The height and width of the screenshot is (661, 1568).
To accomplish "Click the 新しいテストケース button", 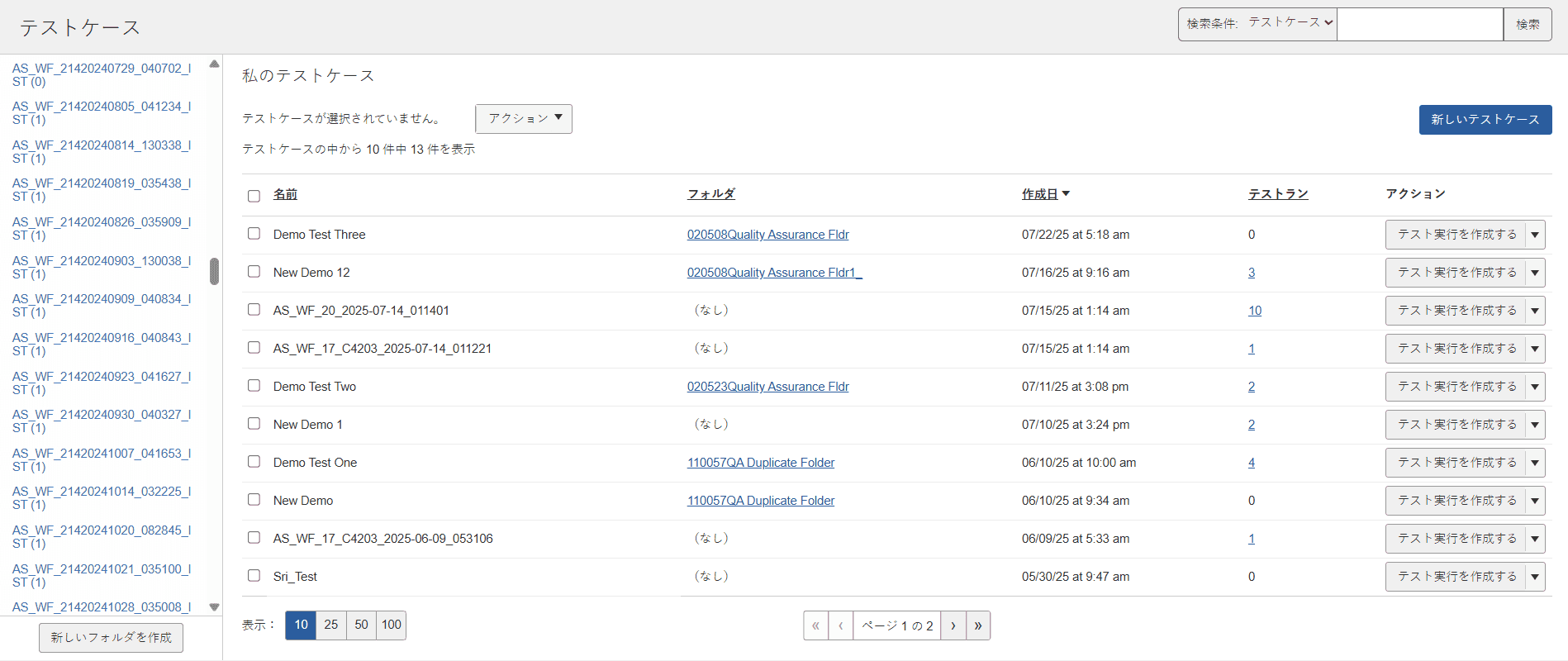I will tap(1485, 119).
